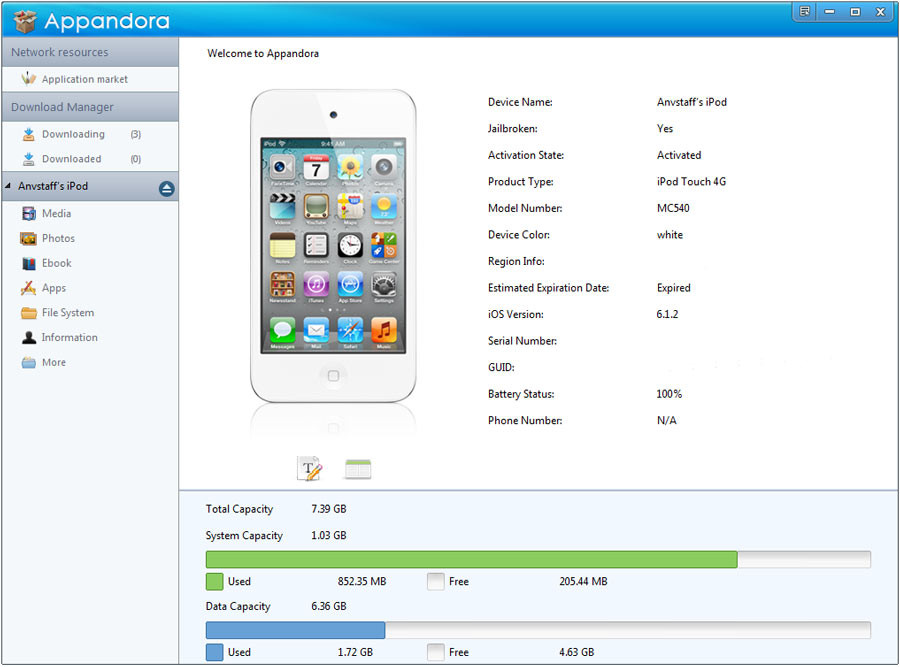Click the 'MC540' model number value
This screenshot has height=667, width=900.
coord(673,208)
